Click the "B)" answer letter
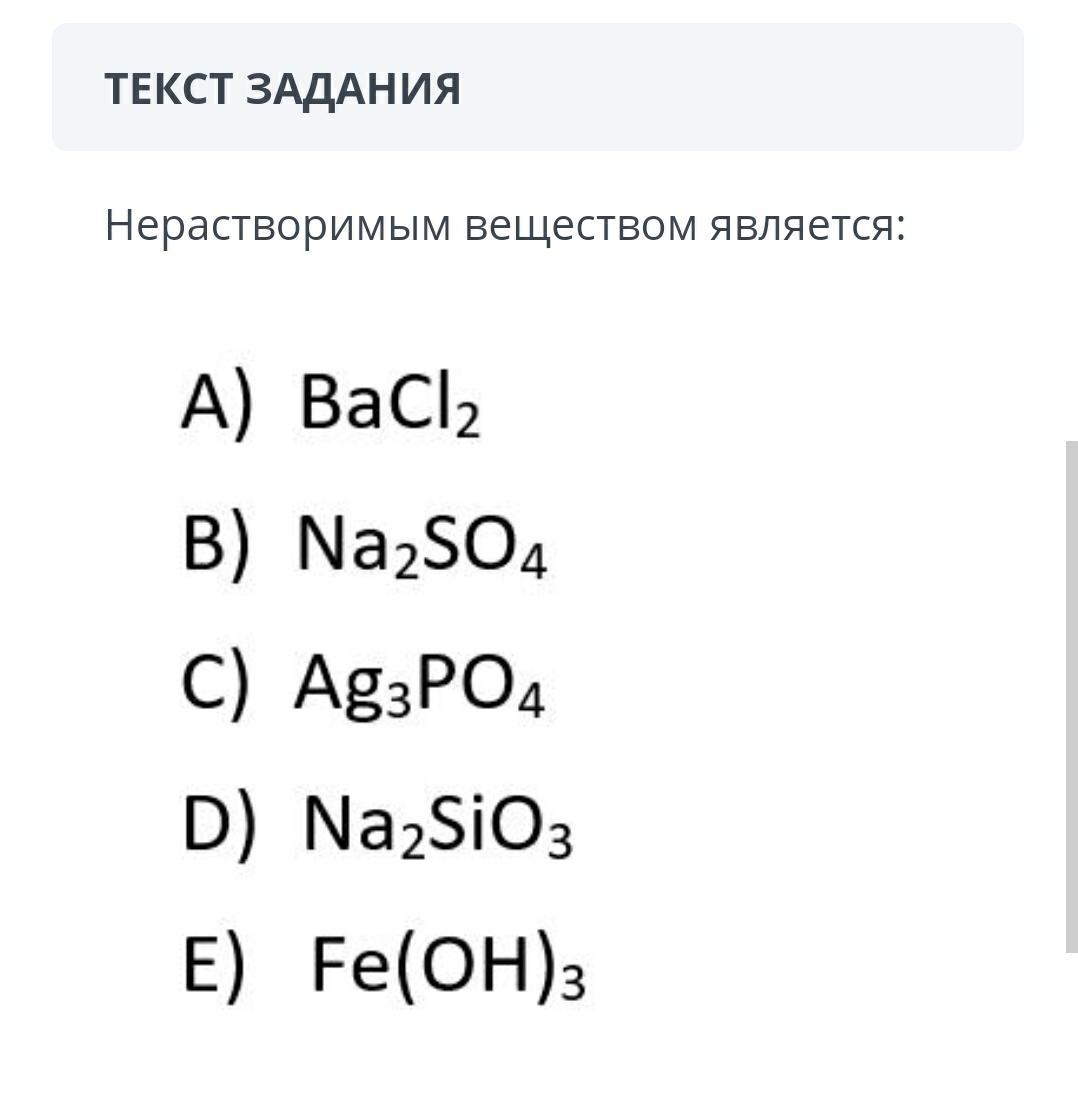This screenshot has height=1120, width=1078. click(x=215, y=548)
